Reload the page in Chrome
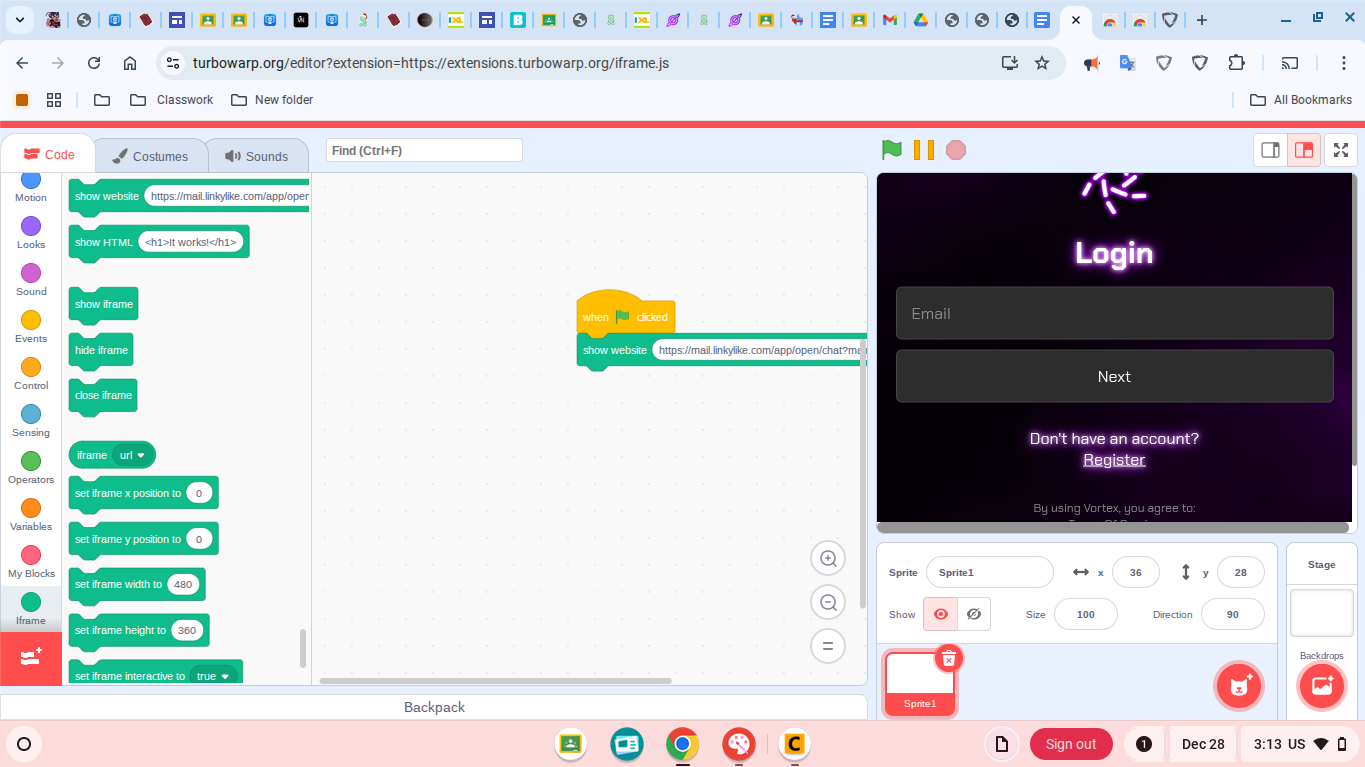Viewport: 1365px width, 767px height. [94, 63]
